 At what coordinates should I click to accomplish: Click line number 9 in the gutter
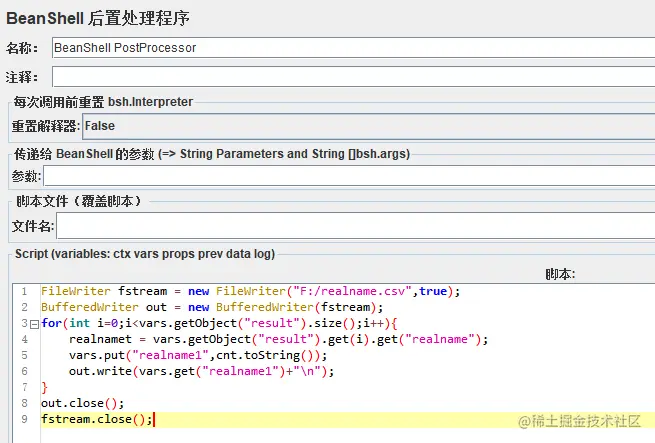pos(24,419)
